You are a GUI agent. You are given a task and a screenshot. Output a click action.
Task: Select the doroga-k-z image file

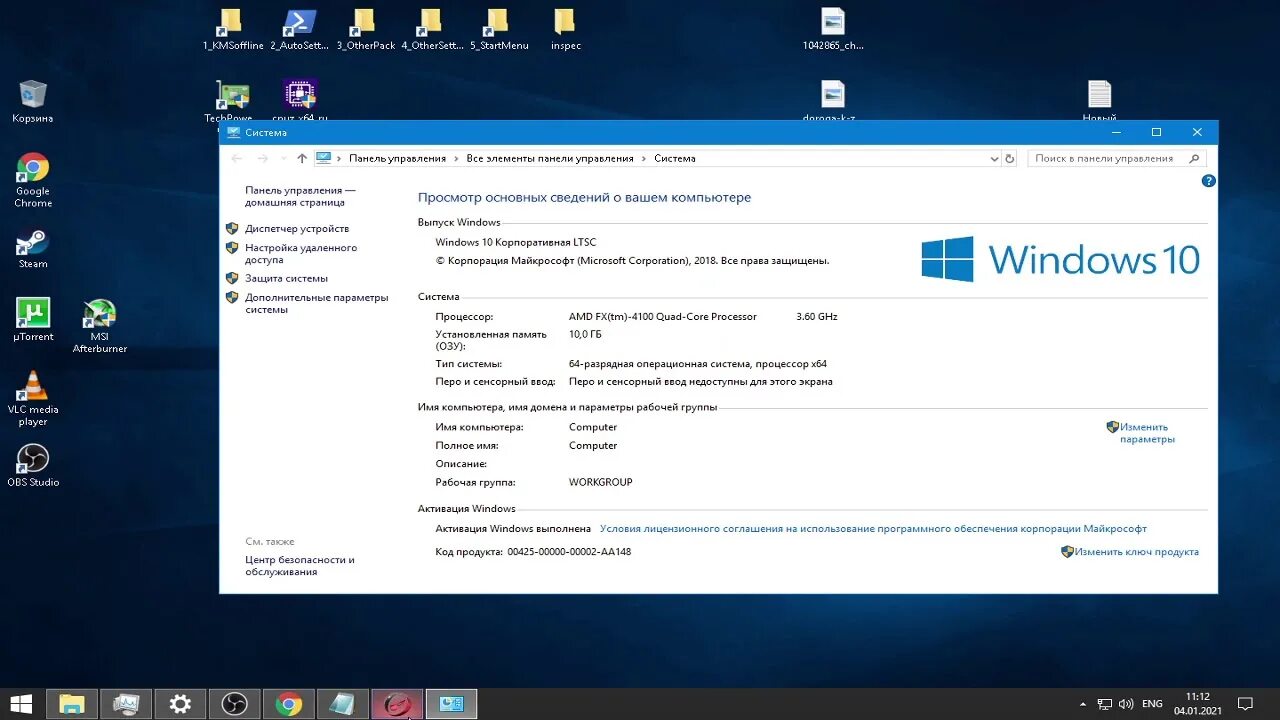coord(833,101)
